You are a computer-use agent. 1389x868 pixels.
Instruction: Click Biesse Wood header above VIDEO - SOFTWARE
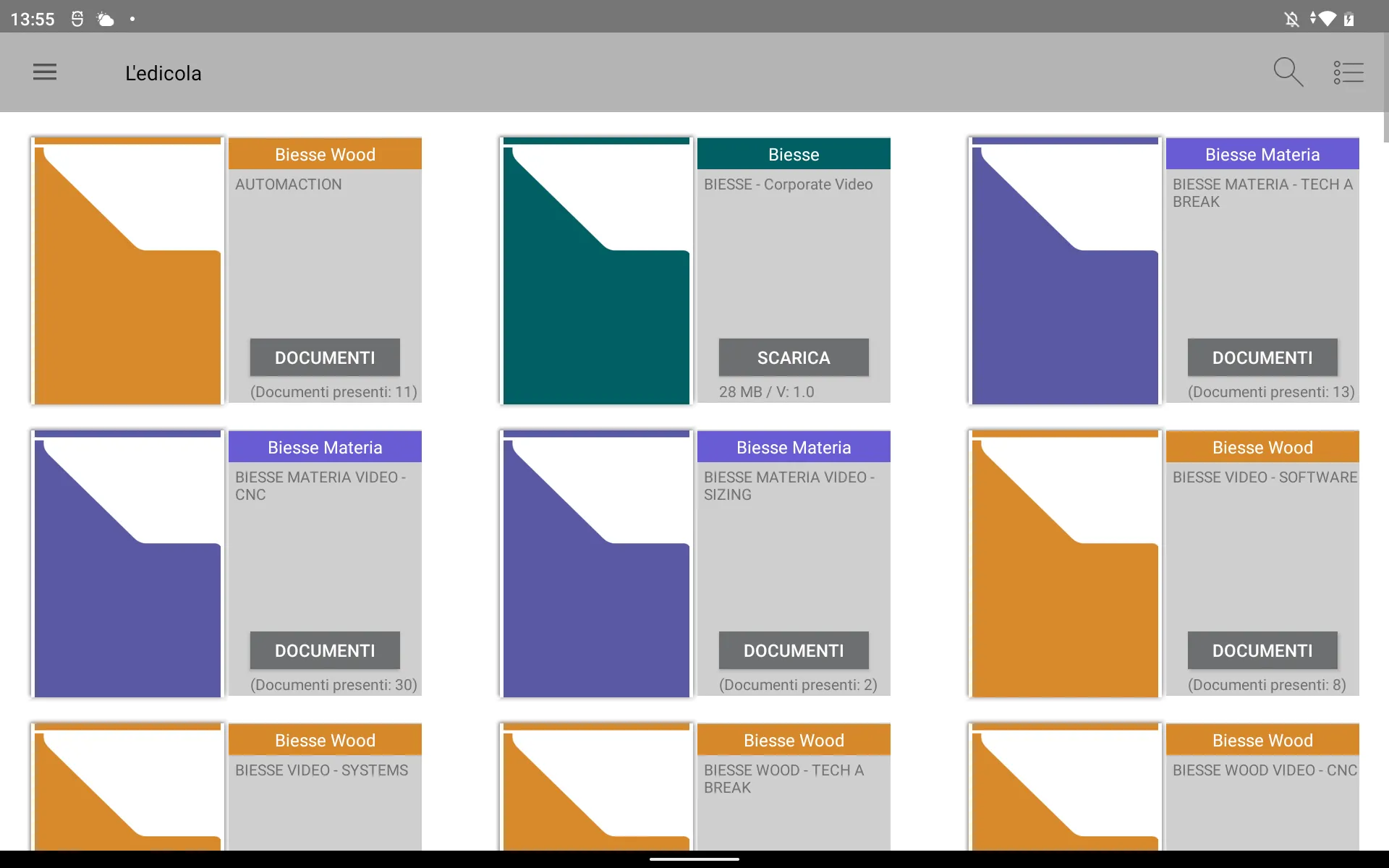point(1262,447)
